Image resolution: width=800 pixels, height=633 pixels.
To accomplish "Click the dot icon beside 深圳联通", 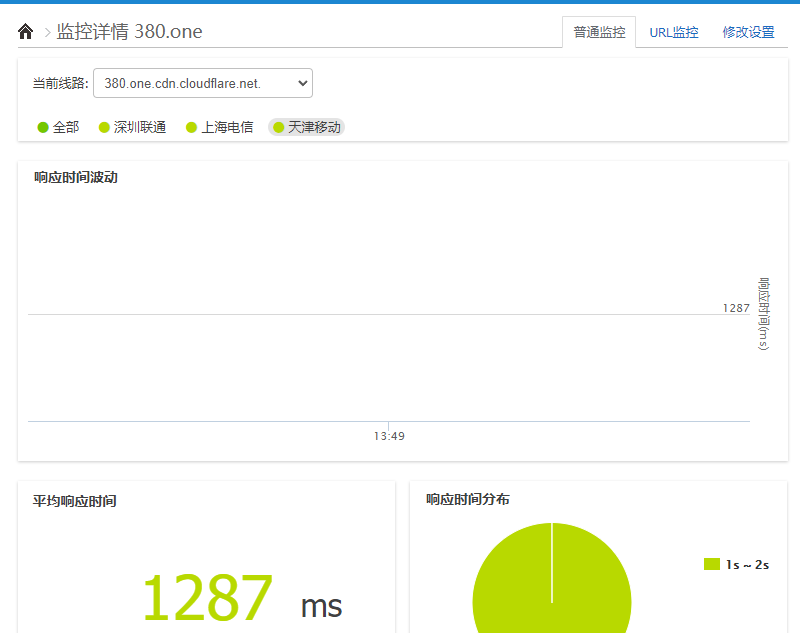I will click(x=104, y=127).
